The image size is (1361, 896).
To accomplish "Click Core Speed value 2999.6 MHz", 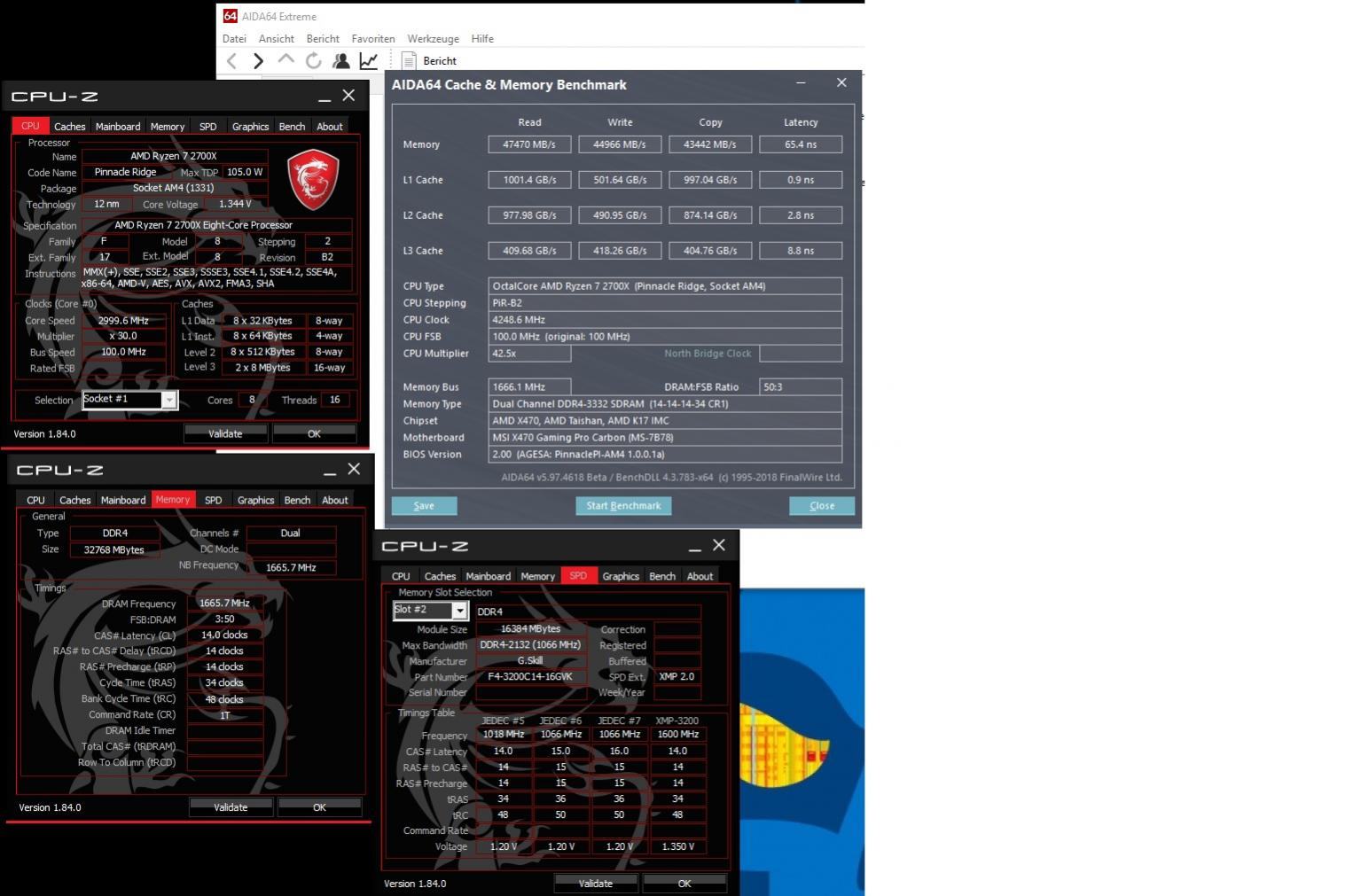I will click(124, 321).
